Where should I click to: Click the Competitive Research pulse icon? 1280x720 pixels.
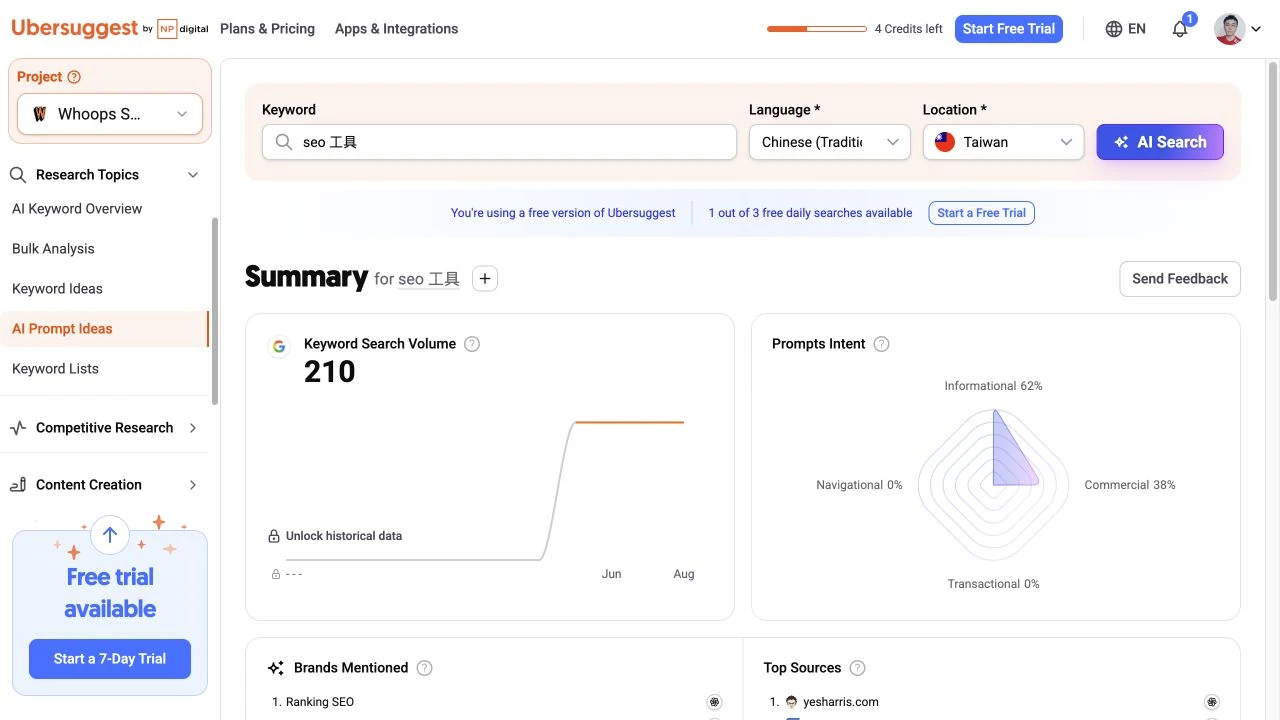tap(18, 428)
